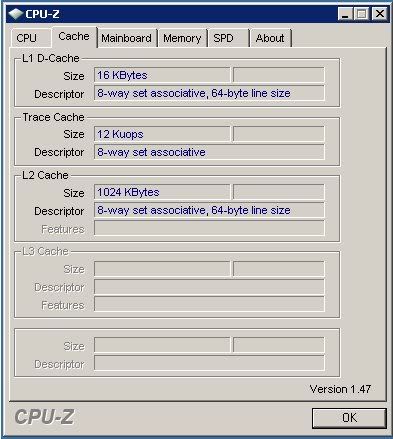Click the empty L3 Cache size field
Image resolution: width=393 pixels, height=439 pixels.
(x=162, y=269)
